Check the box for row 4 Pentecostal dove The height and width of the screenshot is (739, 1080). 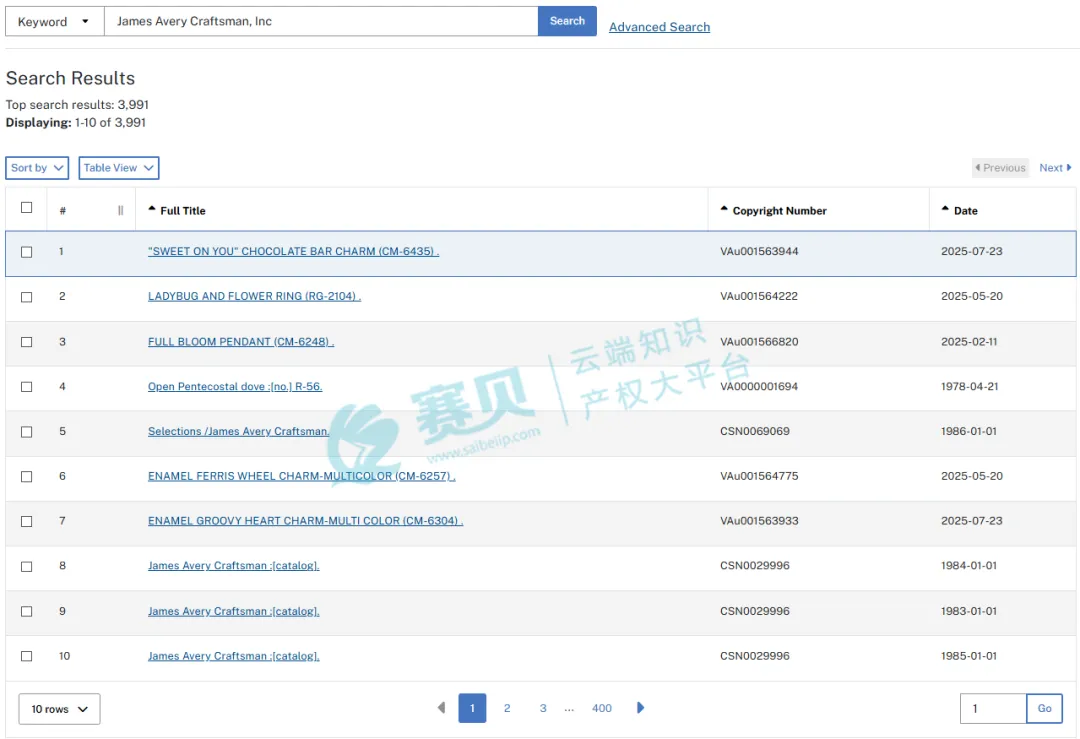[x=26, y=386]
